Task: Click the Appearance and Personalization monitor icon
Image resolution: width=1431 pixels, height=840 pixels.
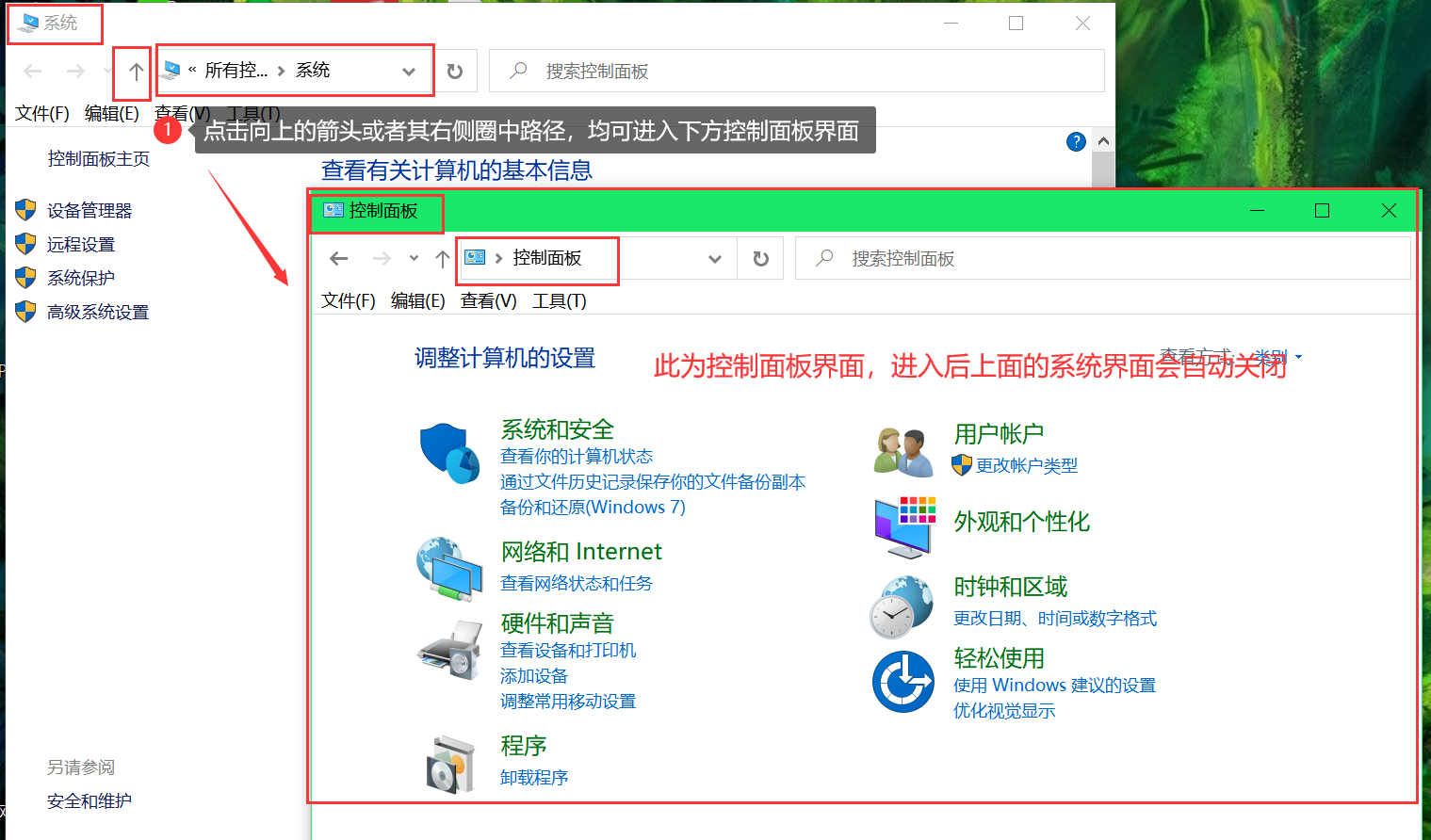Action: pyautogui.click(x=905, y=527)
